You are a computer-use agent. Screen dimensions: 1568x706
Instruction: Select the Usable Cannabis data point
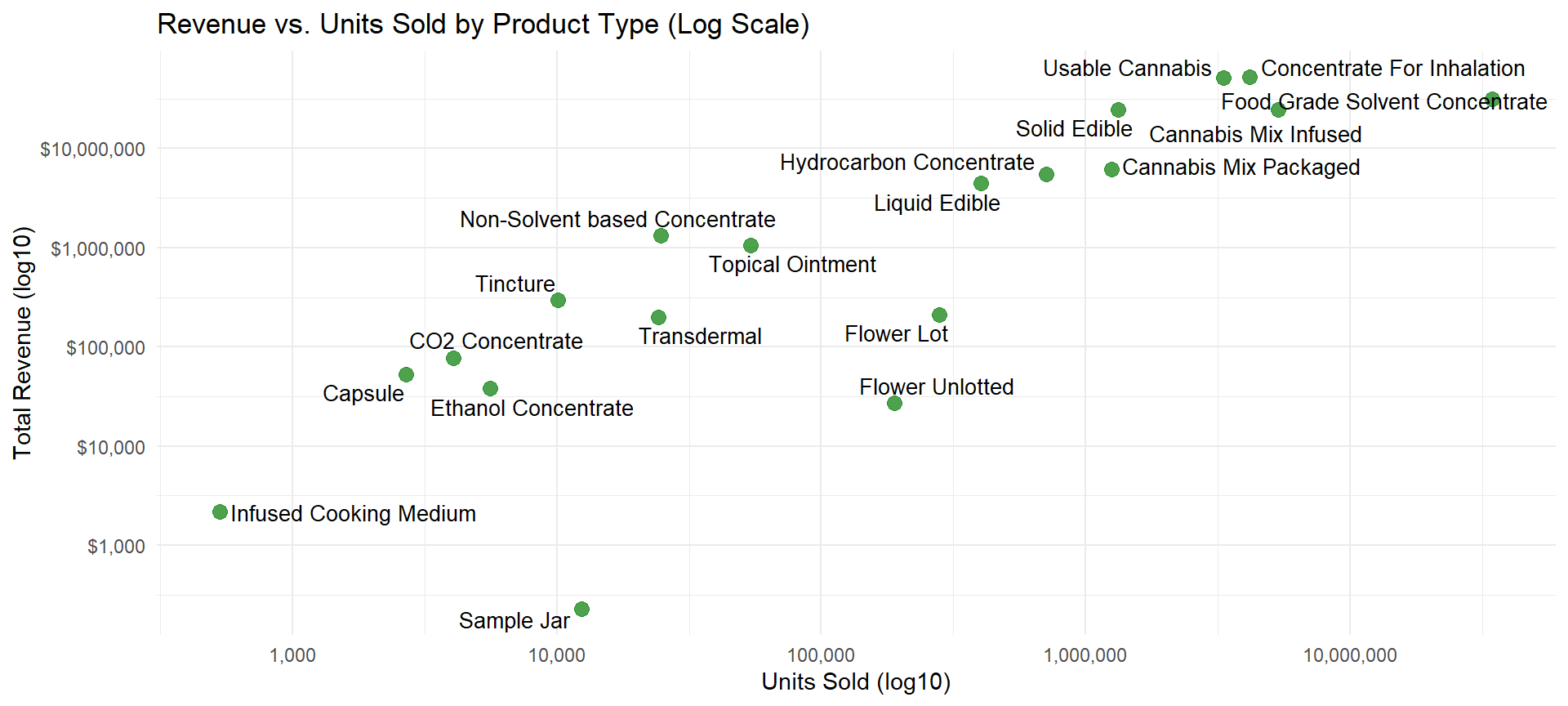[x=1223, y=78]
